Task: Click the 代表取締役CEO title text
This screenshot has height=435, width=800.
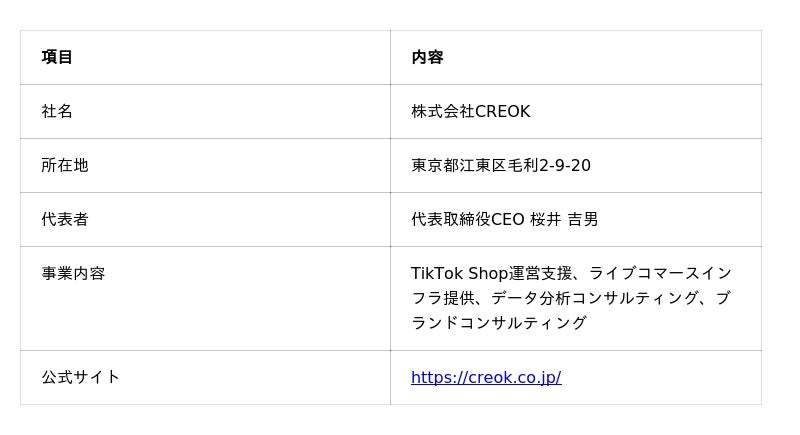Action: click(467, 219)
